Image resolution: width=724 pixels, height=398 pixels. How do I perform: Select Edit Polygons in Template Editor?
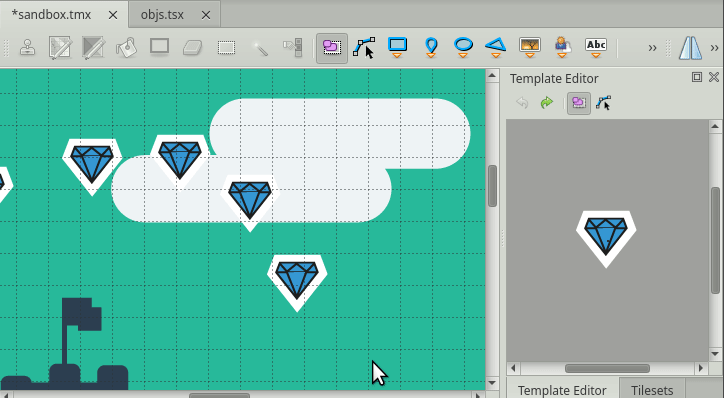pos(603,103)
